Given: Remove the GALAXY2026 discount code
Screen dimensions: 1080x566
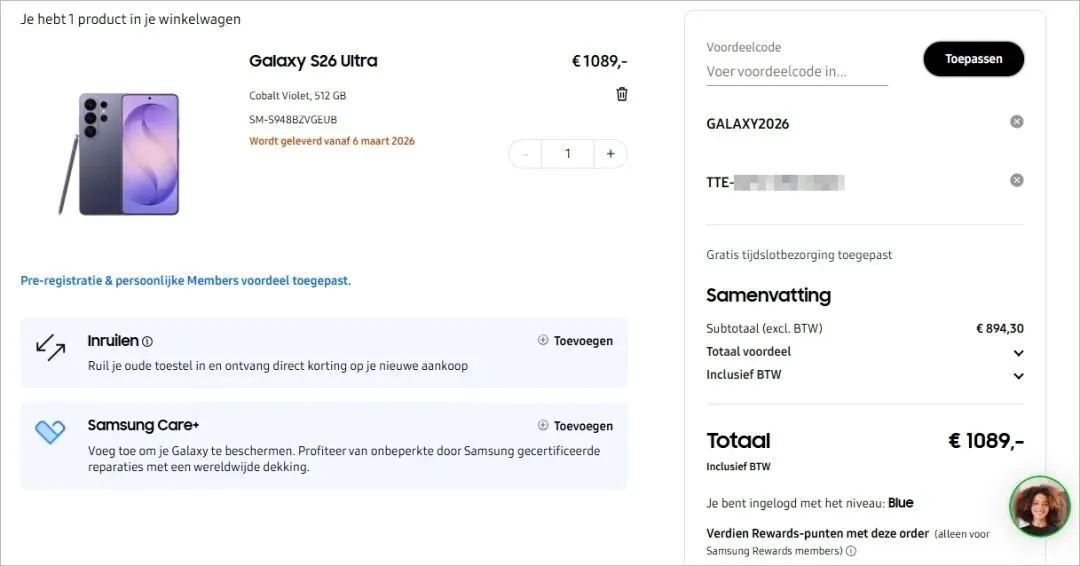Looking at the screenshot, I should coord(1017,122).
